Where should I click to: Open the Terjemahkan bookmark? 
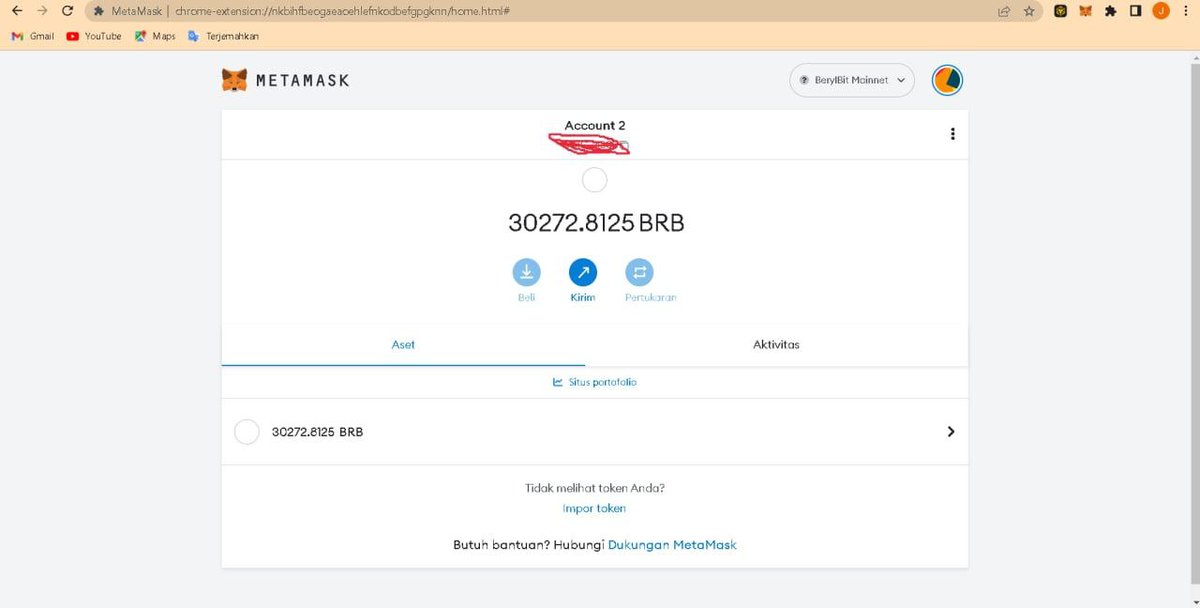coord(223,36)
